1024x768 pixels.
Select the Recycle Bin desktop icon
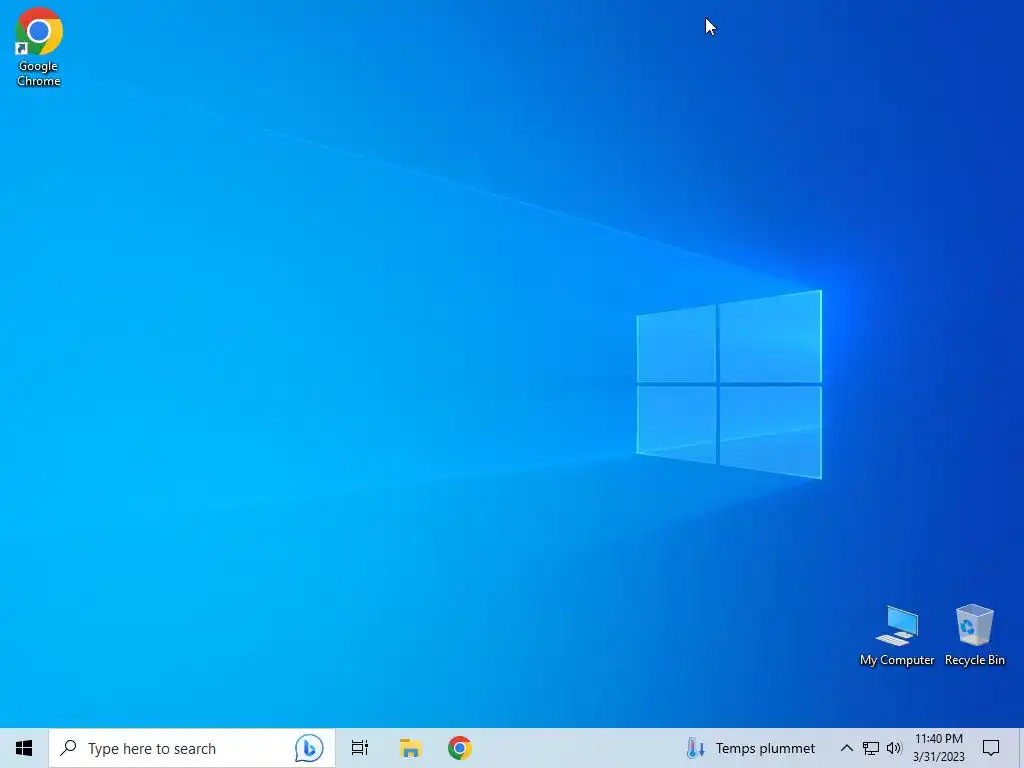click(974, 635)
